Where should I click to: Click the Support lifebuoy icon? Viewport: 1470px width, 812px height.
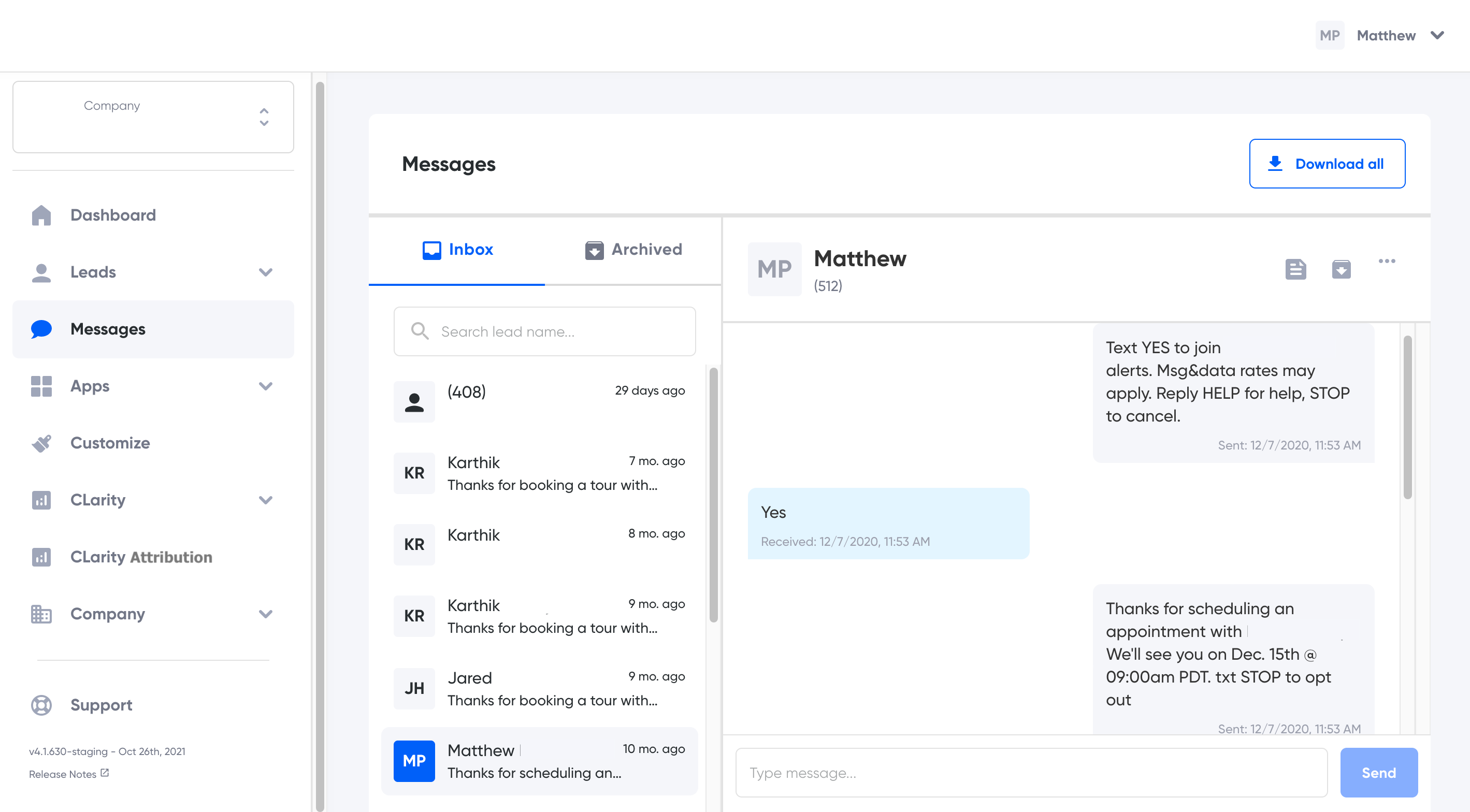click(41, 705)
